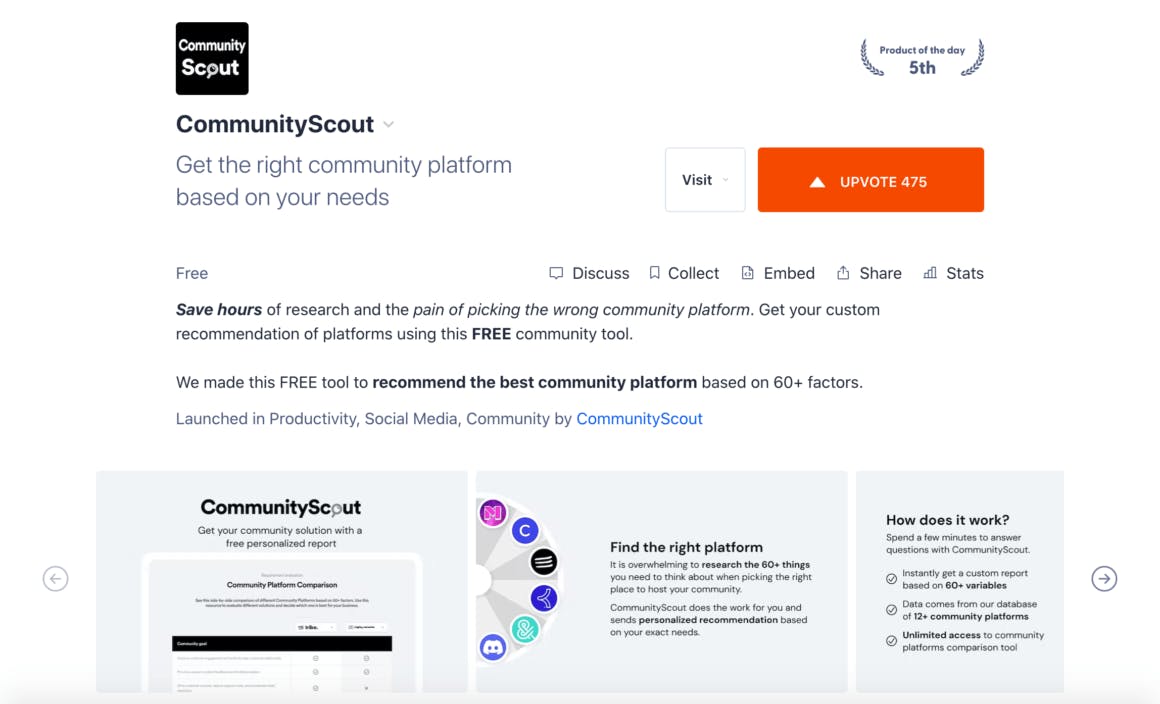Expand the chevron next to CommunityScout title

[389, 125]
